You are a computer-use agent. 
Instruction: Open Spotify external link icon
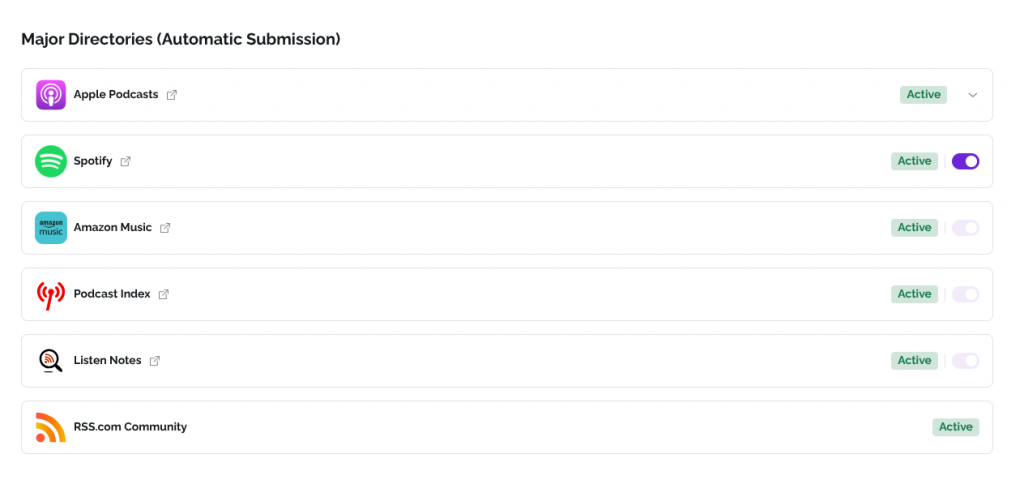(126, 161)
